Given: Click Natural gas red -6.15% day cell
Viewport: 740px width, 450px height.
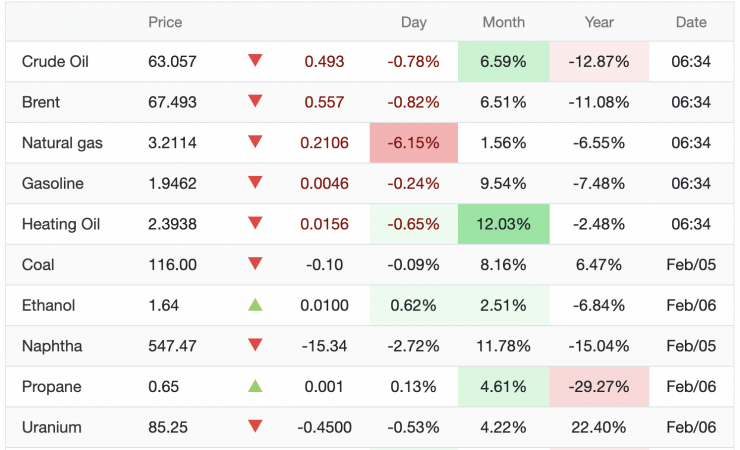Looking at the screenshot, I should pos(413,143).
